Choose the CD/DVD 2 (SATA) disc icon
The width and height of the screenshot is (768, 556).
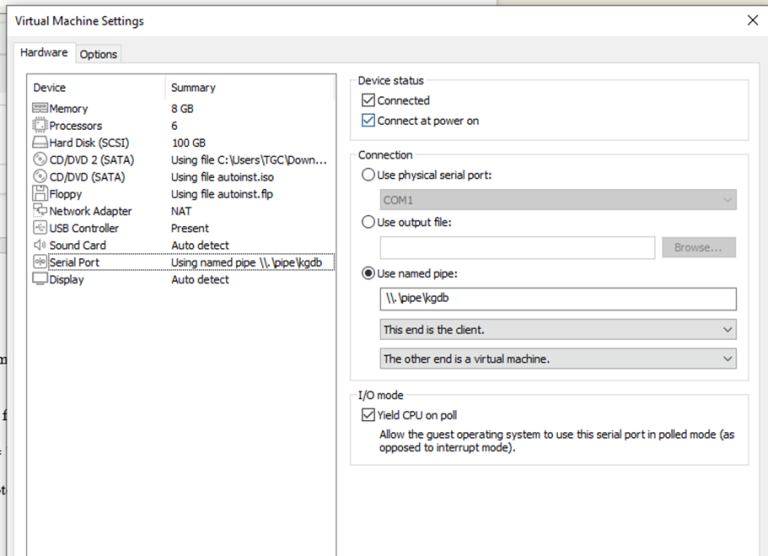40,160
